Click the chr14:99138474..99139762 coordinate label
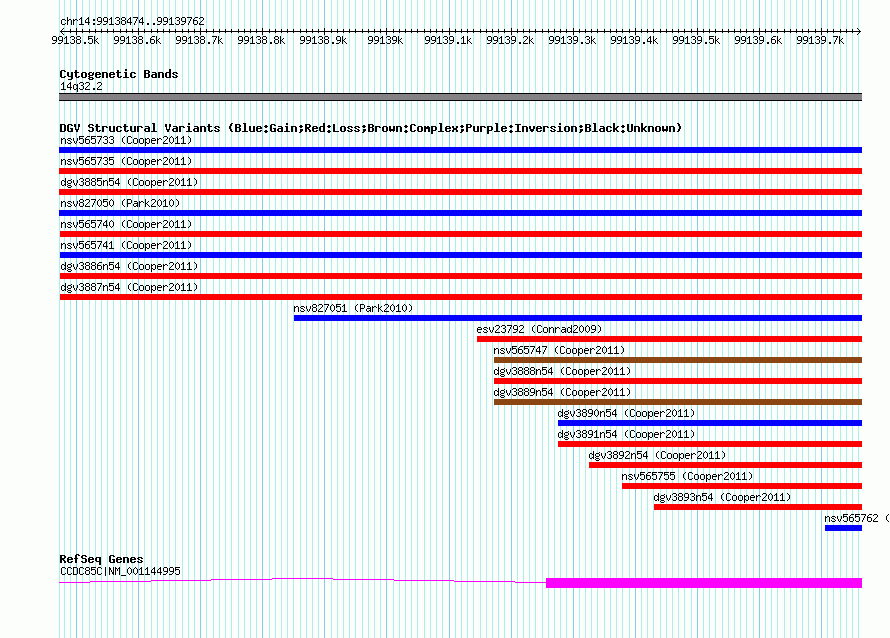 (132, 21)
